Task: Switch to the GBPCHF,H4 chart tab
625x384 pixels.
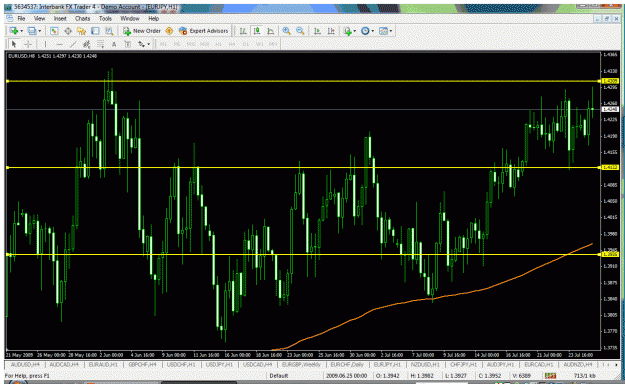Action: (x=142, y=364)
